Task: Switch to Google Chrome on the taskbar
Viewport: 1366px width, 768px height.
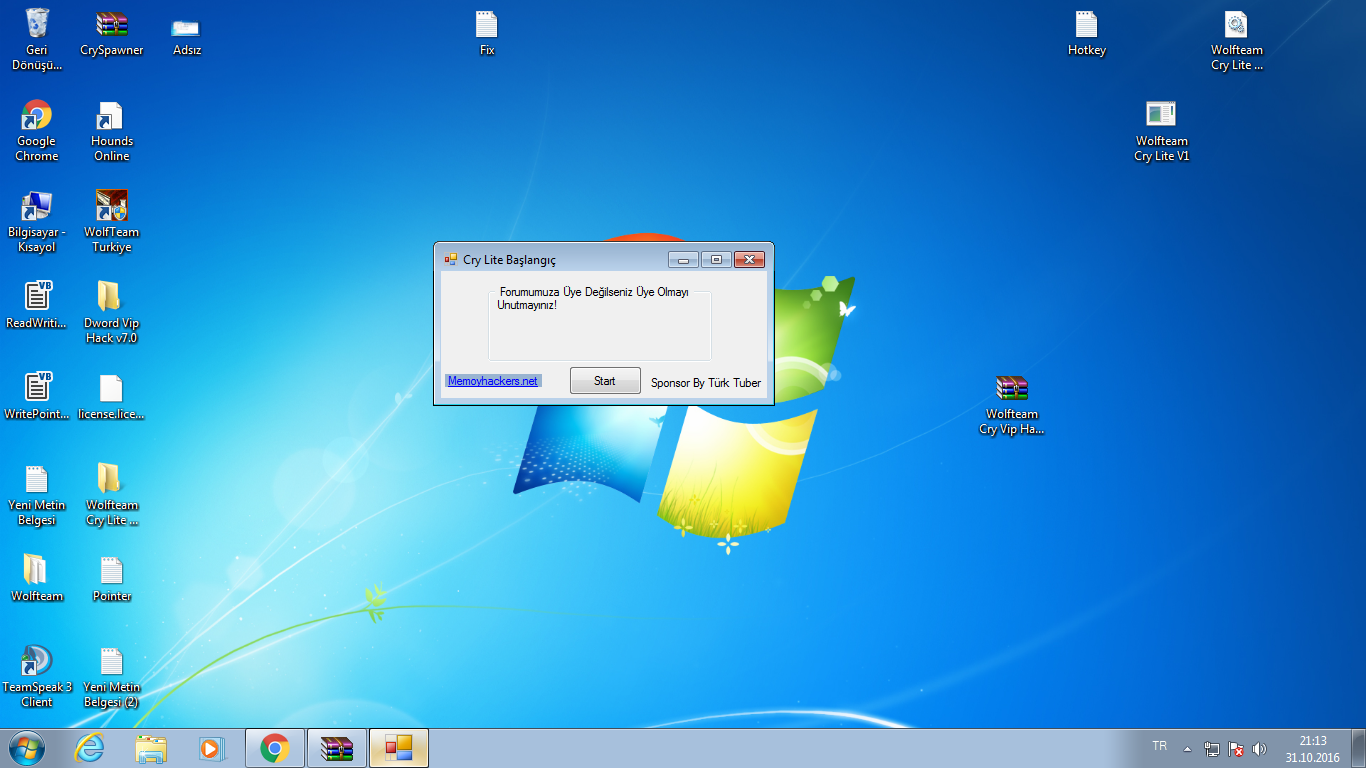Action: coord(275,748)
